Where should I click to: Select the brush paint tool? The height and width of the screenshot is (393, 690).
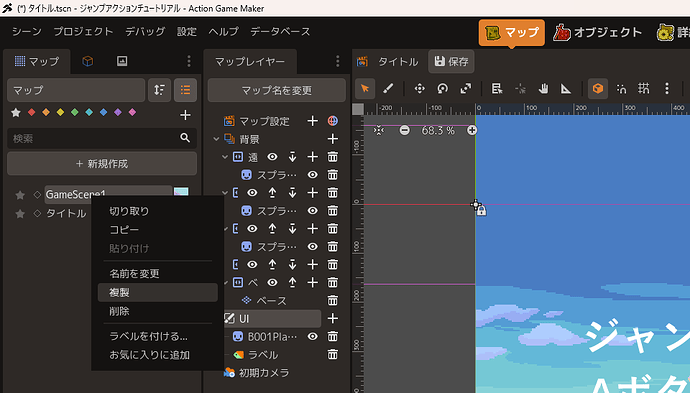point(388,88)
